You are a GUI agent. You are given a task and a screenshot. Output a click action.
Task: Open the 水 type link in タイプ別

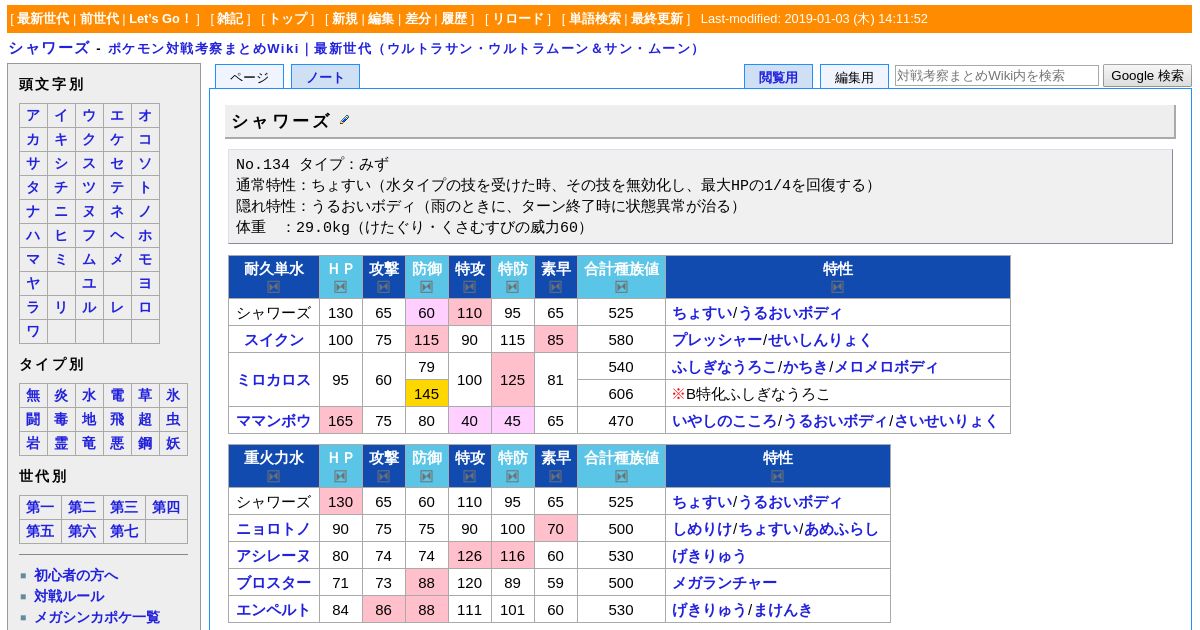pyautogui.click(x=89, y=396)
